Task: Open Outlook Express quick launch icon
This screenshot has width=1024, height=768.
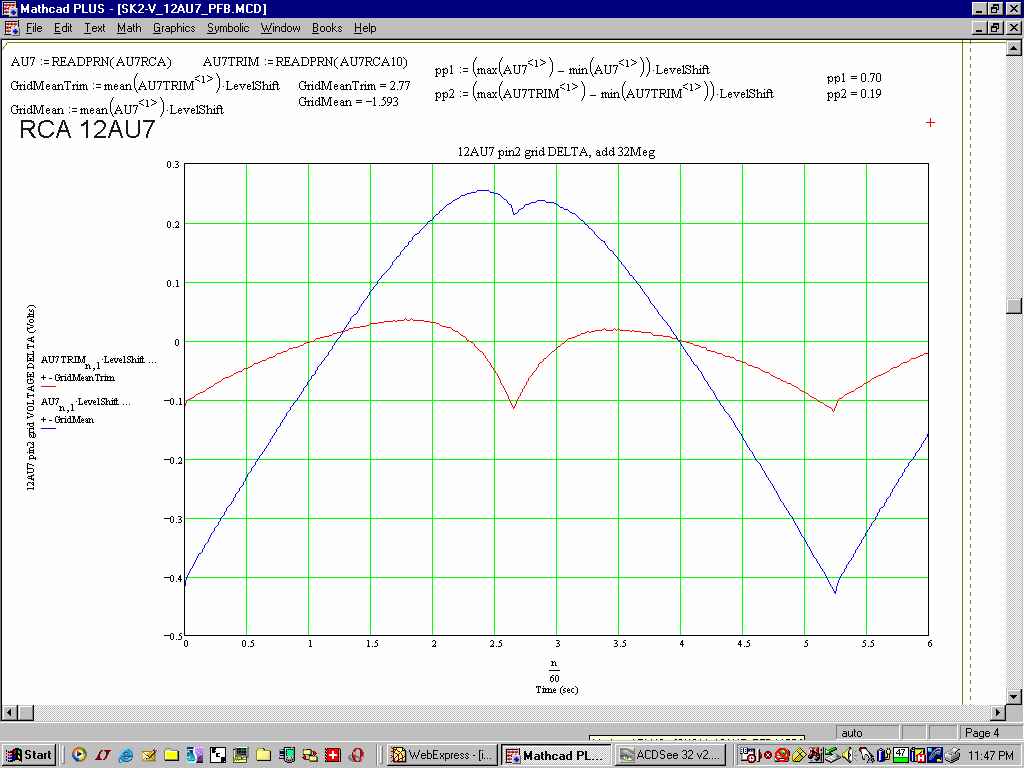Action: [x=148, y=755]
